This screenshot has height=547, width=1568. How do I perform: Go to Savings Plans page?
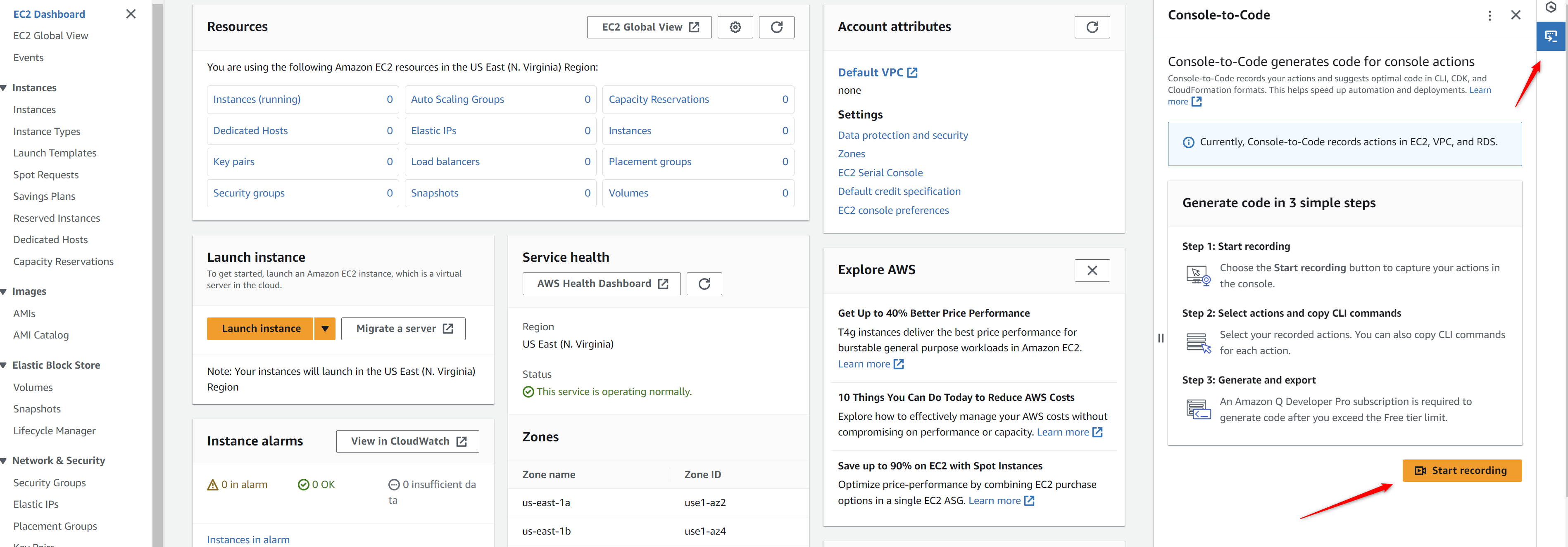tap(45, 197)
